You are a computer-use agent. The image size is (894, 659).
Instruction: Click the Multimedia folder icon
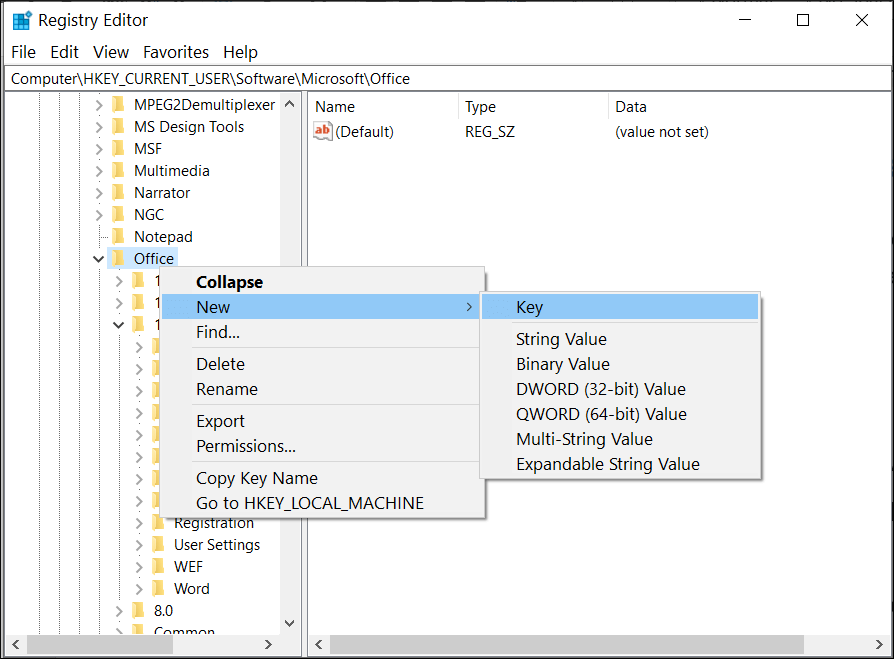coord(118,170)
